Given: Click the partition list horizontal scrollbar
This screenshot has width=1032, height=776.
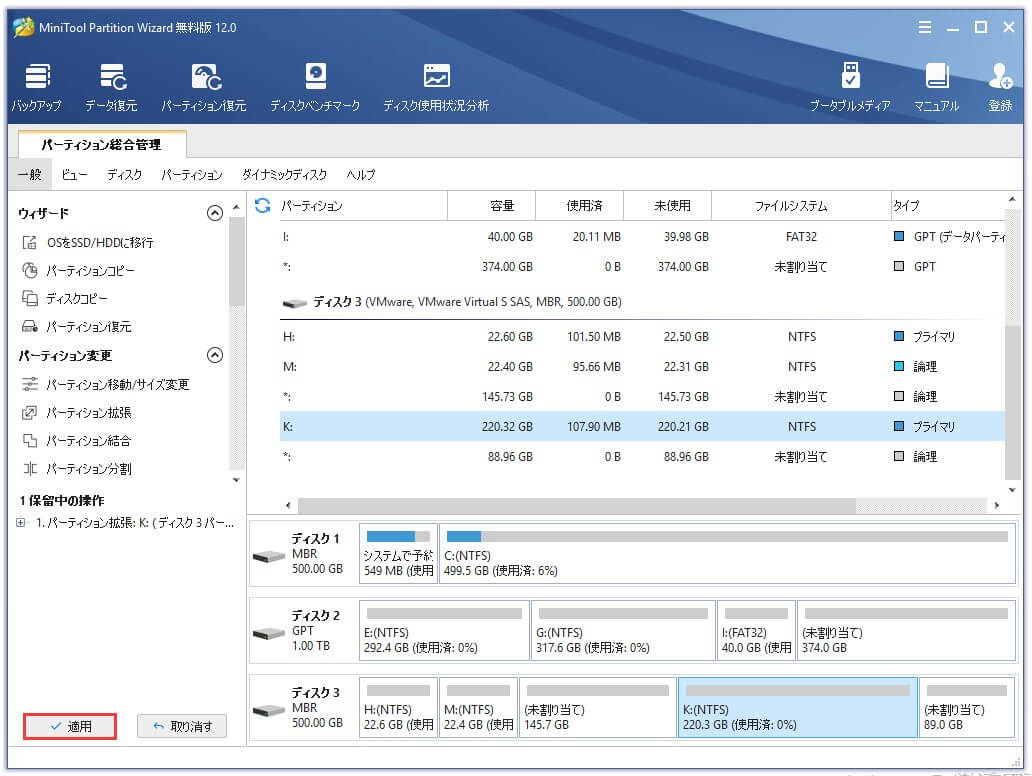Looking at the screenshot, I should [x=576, y=506].
